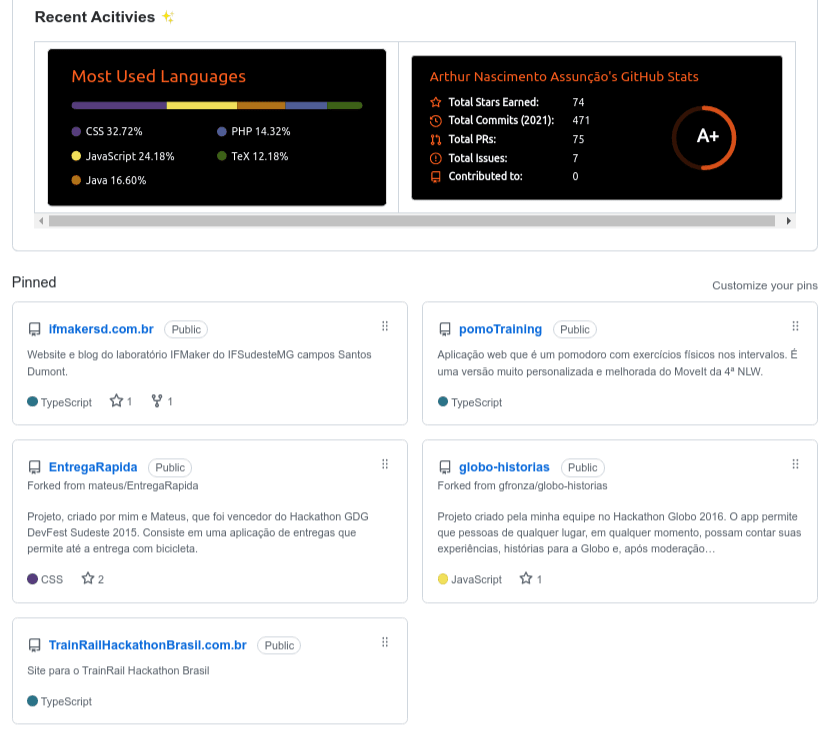834x744 pixels.
Task: Open stargazers star icon on globo-historias card
Action: 526,579
